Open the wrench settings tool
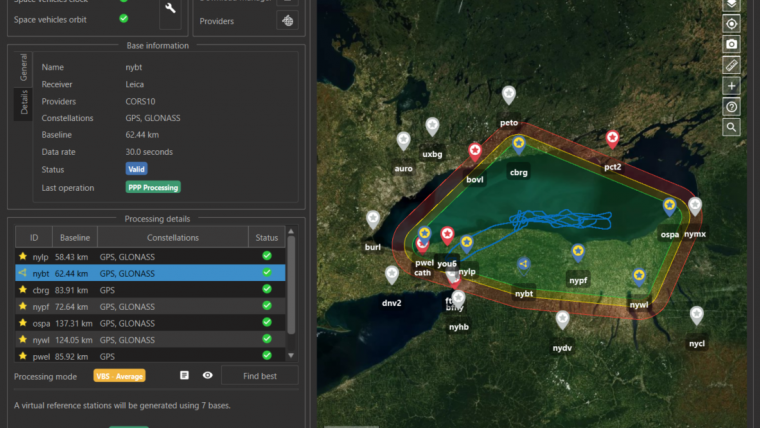This screenshot has width=760, height=428. click(x=170, y=8)
